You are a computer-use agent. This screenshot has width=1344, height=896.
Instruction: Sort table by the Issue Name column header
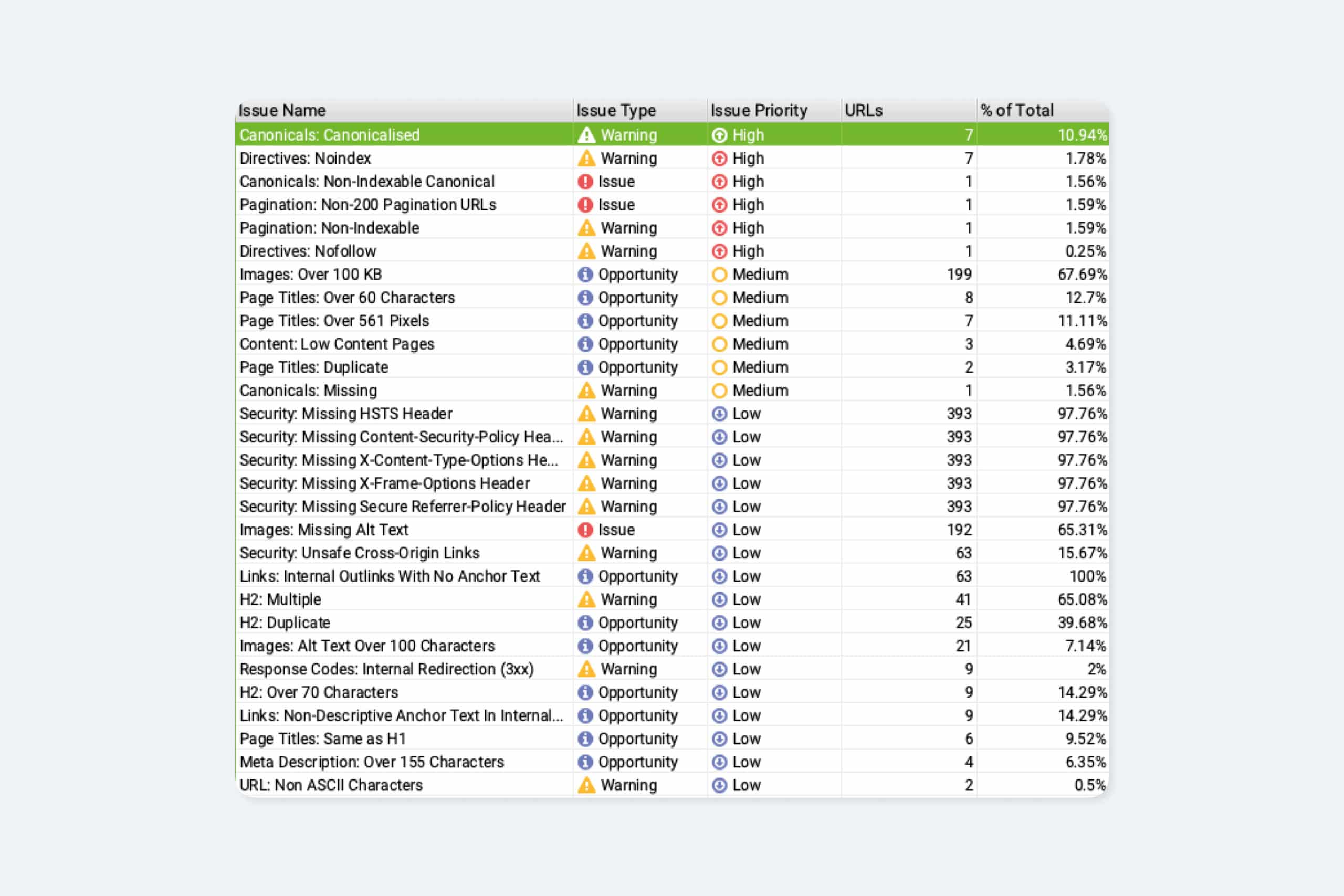[281, 110]
